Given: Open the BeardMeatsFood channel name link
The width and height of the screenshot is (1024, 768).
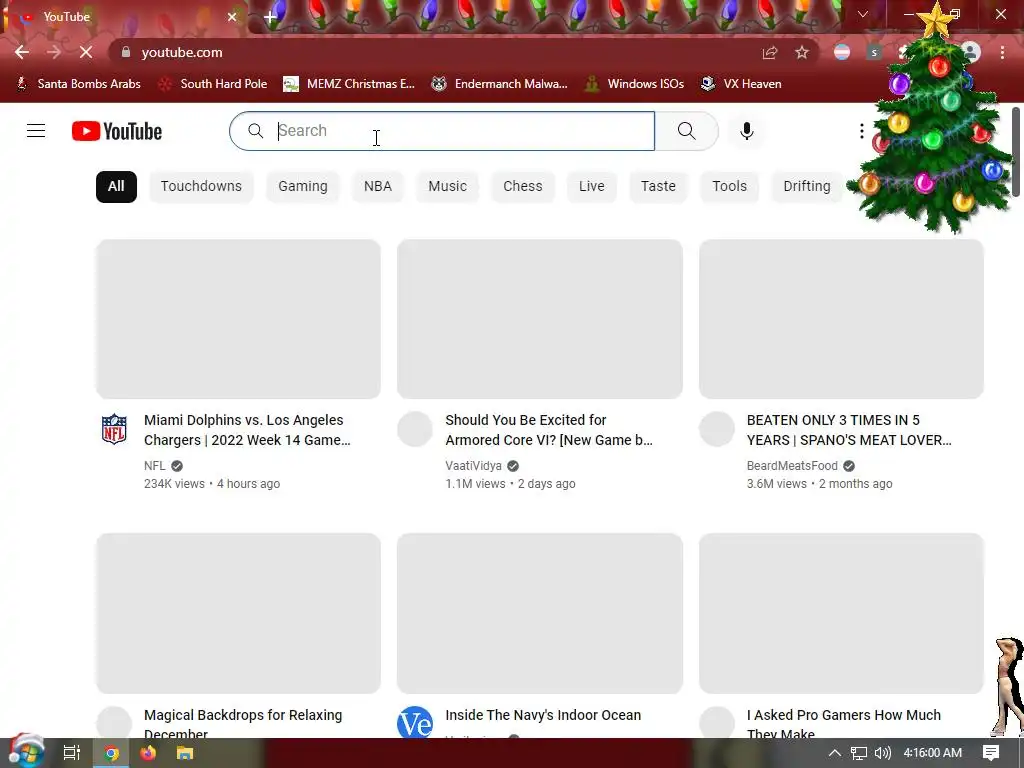Looking at the screenshot, I should [x=792, y=466].
